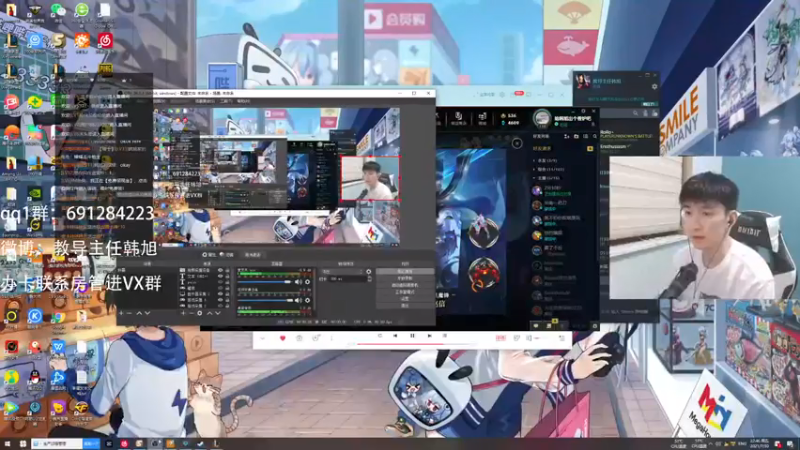Screen dimensions: 800x450
Task: Open gear settings of second mixer channel
Action: 307,300
